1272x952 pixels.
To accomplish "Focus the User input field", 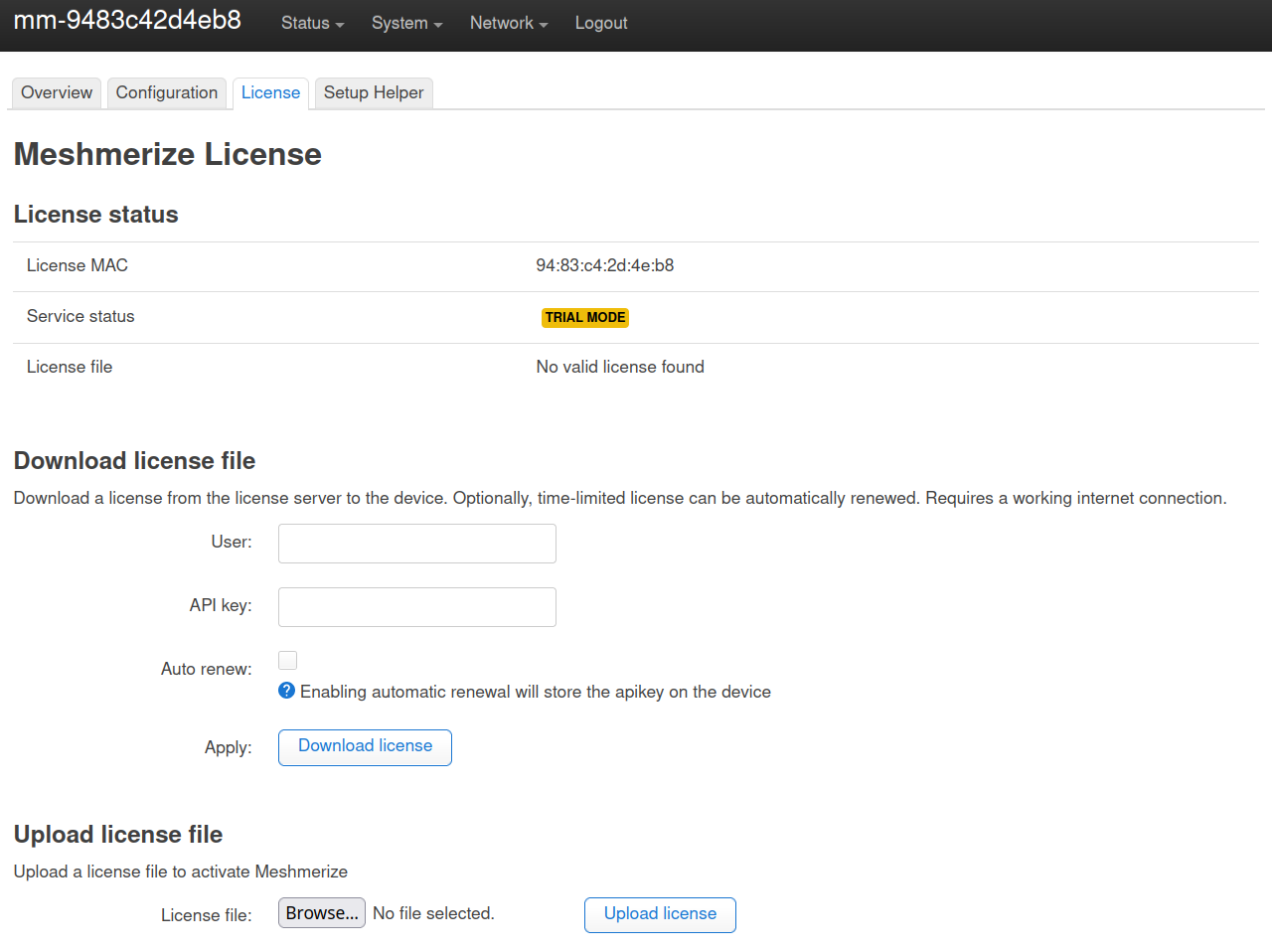I will tap(417, 544).
